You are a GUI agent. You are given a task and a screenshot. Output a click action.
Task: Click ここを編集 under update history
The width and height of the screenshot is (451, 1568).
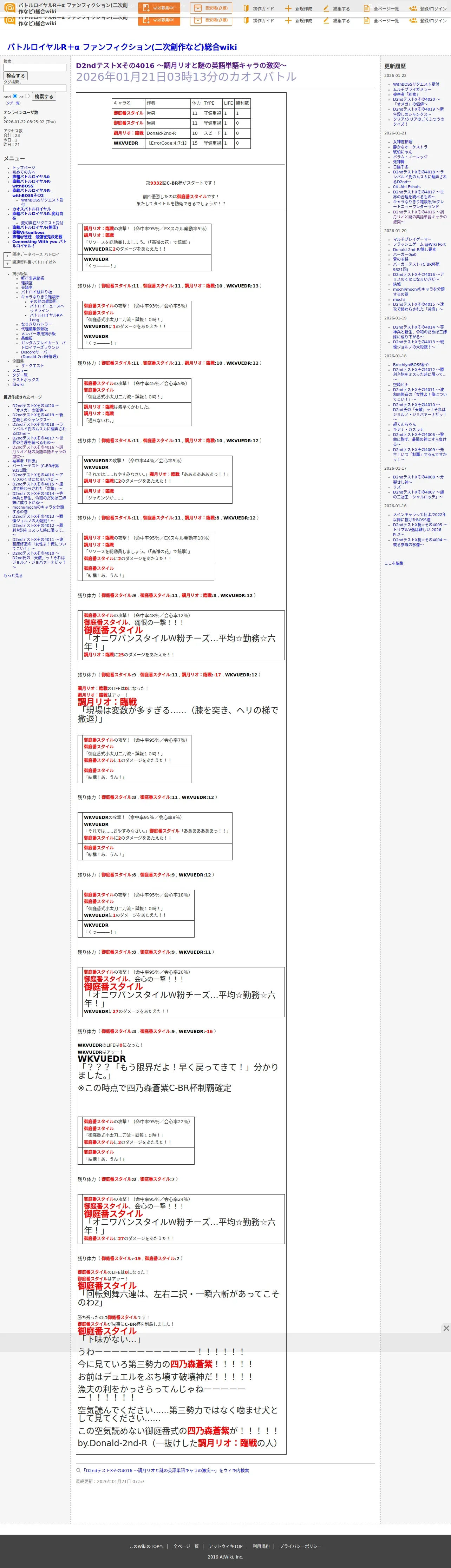coord(394,563)
